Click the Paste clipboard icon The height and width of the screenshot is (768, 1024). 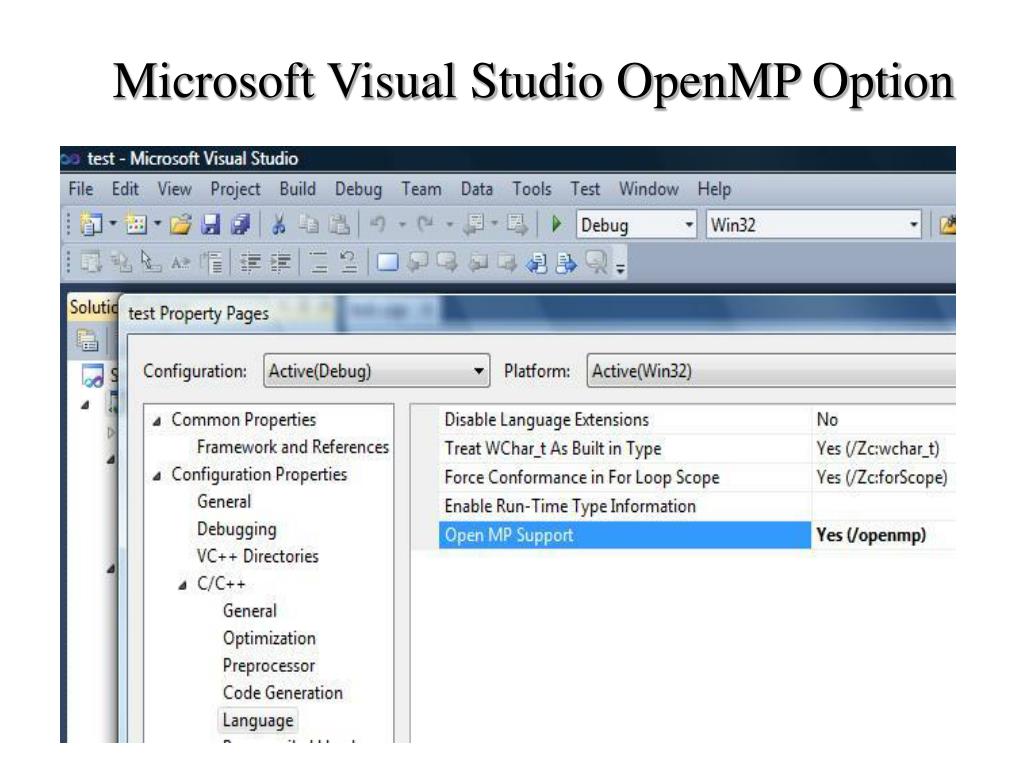click(339, 225)
